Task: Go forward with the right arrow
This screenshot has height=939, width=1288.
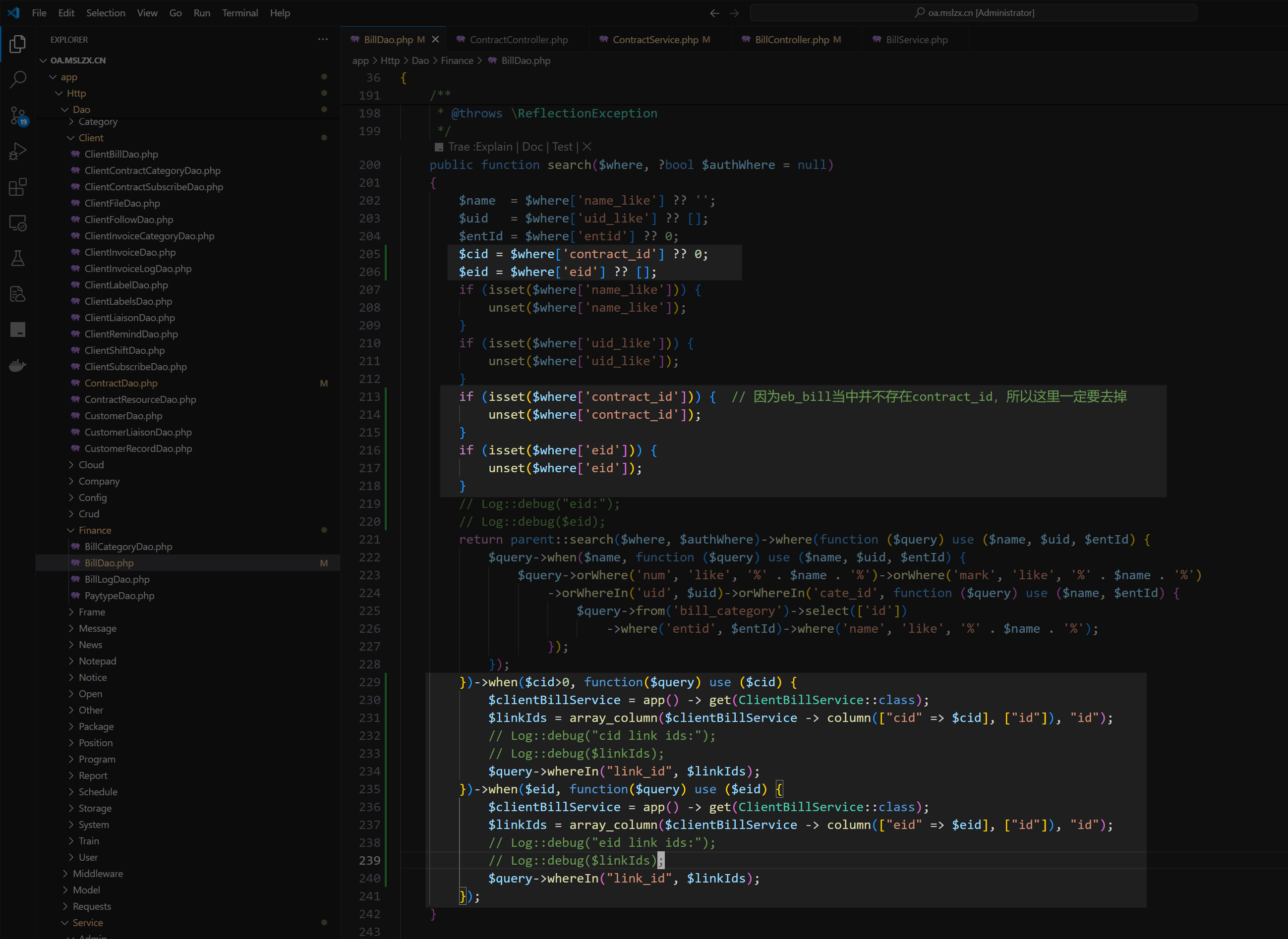Action: (734, 12)
